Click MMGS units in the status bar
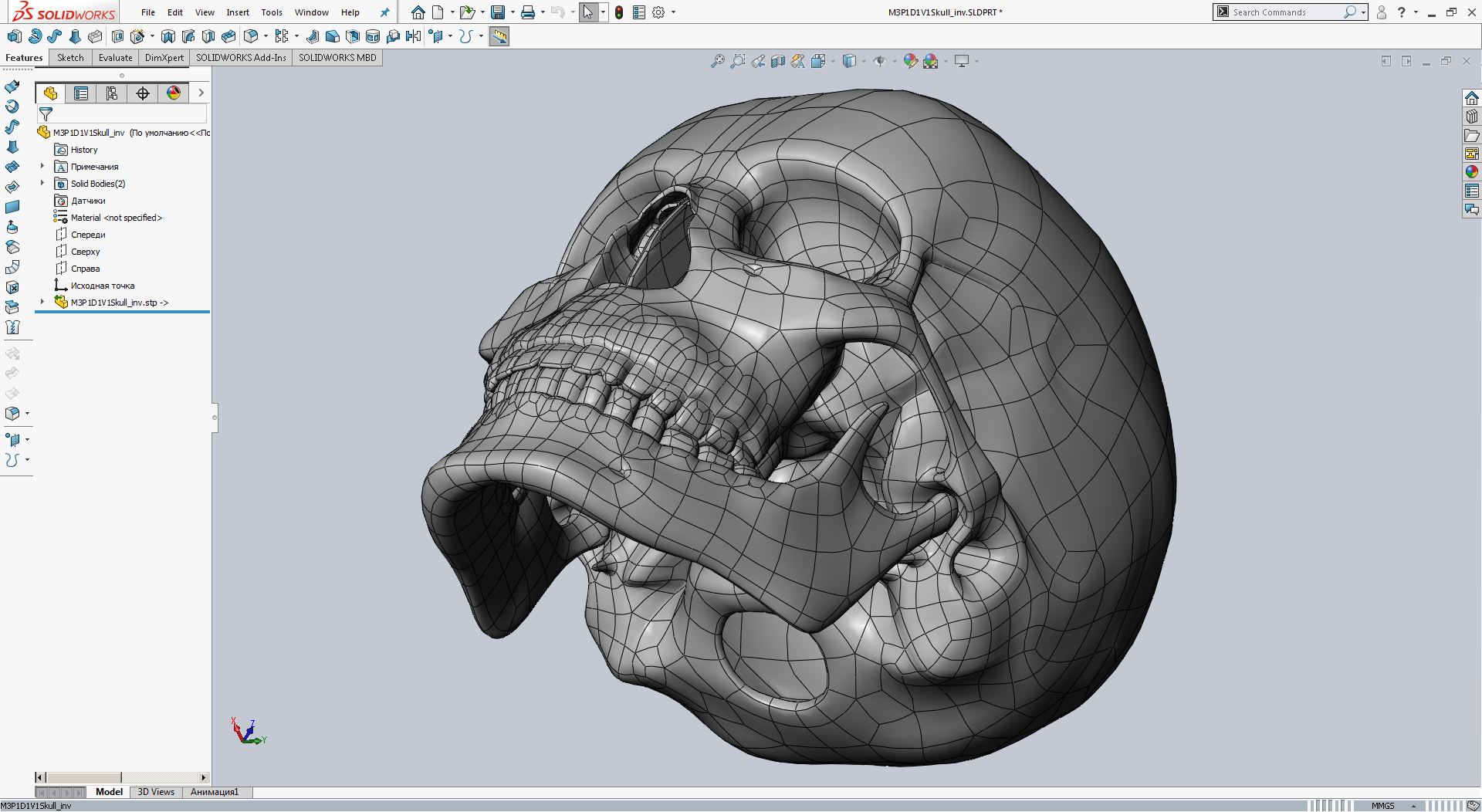This screenshot has width=1482, height=812. (x=1384, y=805)
